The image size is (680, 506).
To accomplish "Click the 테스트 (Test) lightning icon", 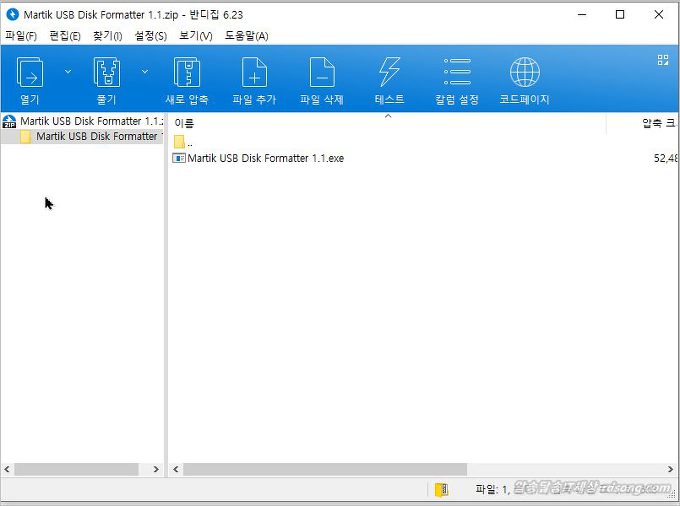I will pyautogui.click(x=389, y=73).
